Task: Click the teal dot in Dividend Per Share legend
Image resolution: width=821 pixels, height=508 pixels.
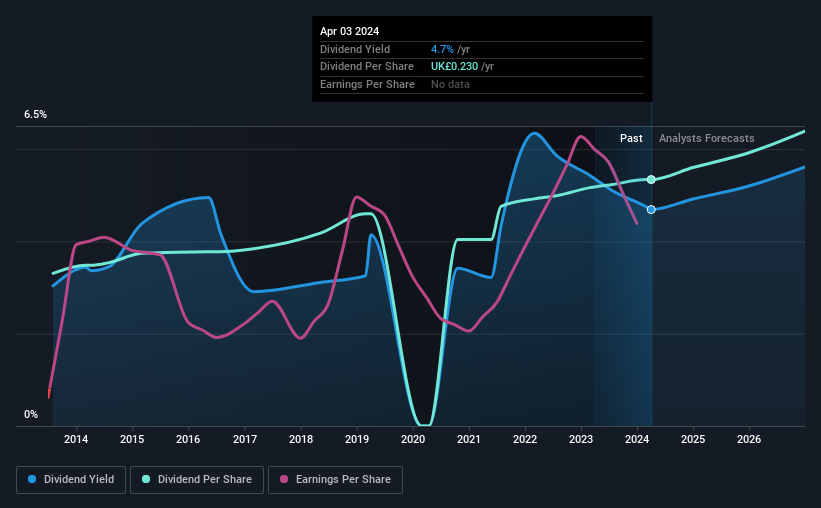Action: [146, 479]
